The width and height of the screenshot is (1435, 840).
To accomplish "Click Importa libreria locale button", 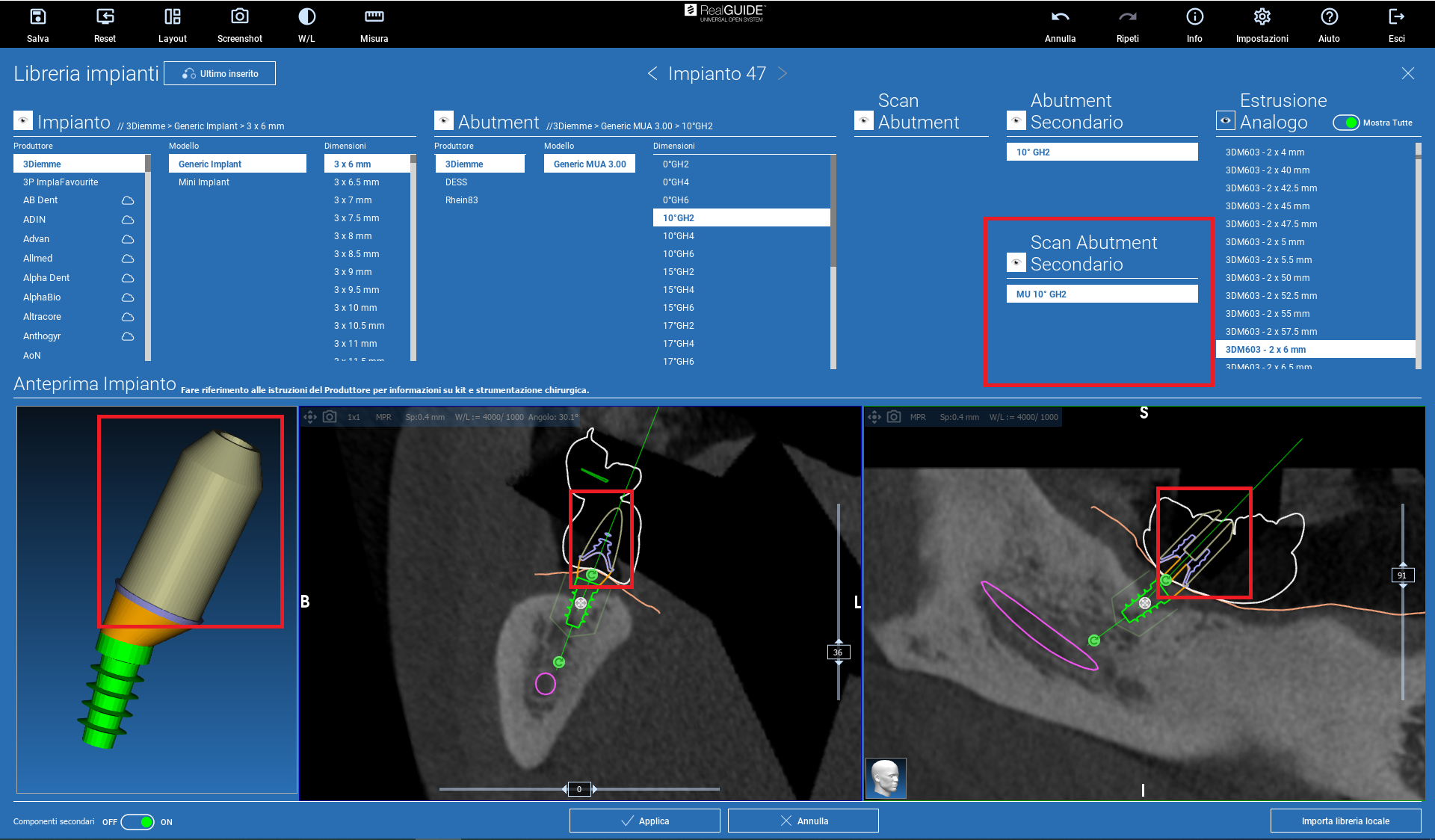I will [x=1345, y=821].
